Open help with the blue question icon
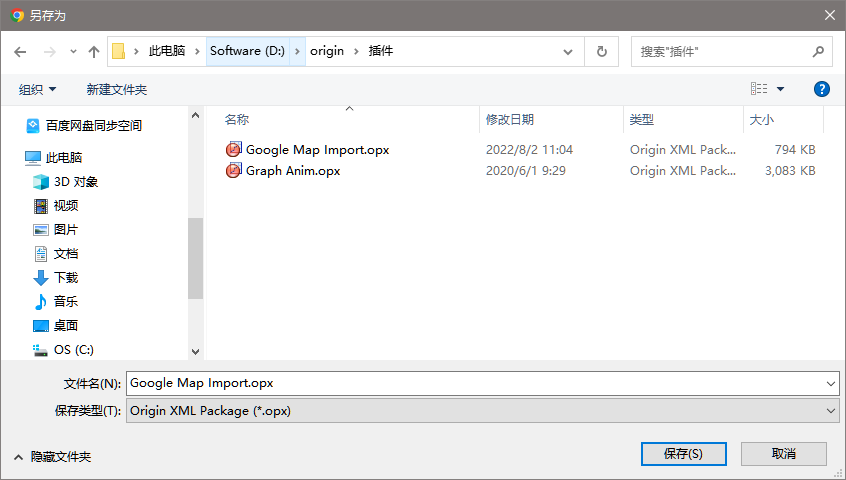 pyautogui.click(x=821, y=89)
